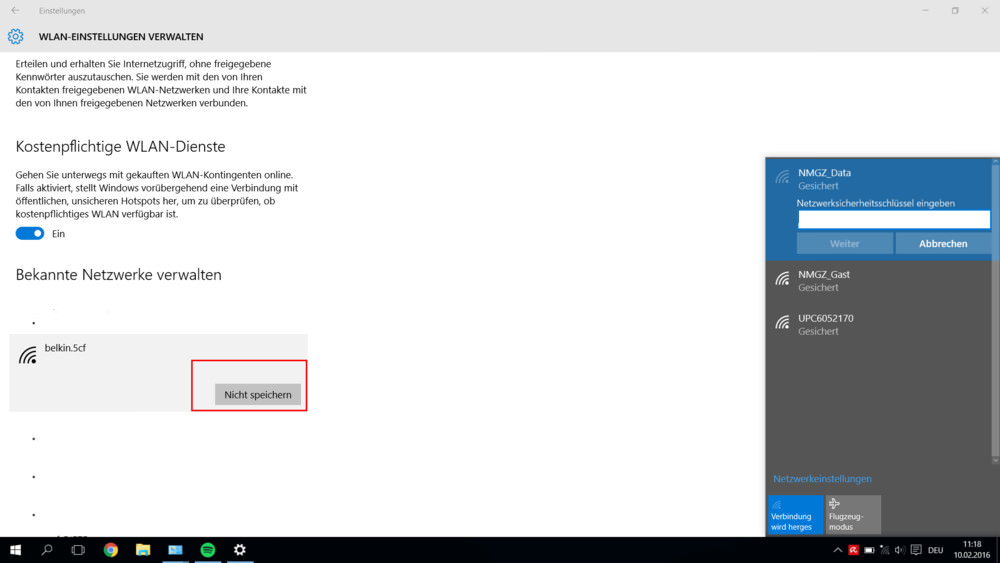The image size is (1000, 563).
Task: Click the red antivirus tray icon
Action: pyautogui.click(x=853, y=550)
